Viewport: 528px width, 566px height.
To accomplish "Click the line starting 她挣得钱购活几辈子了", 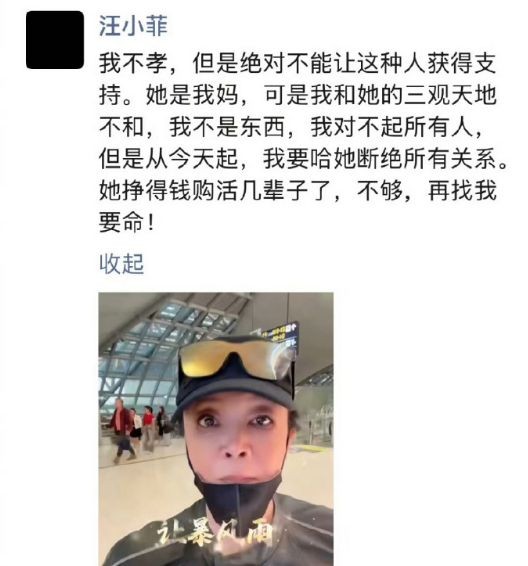I will click(298, 191).
